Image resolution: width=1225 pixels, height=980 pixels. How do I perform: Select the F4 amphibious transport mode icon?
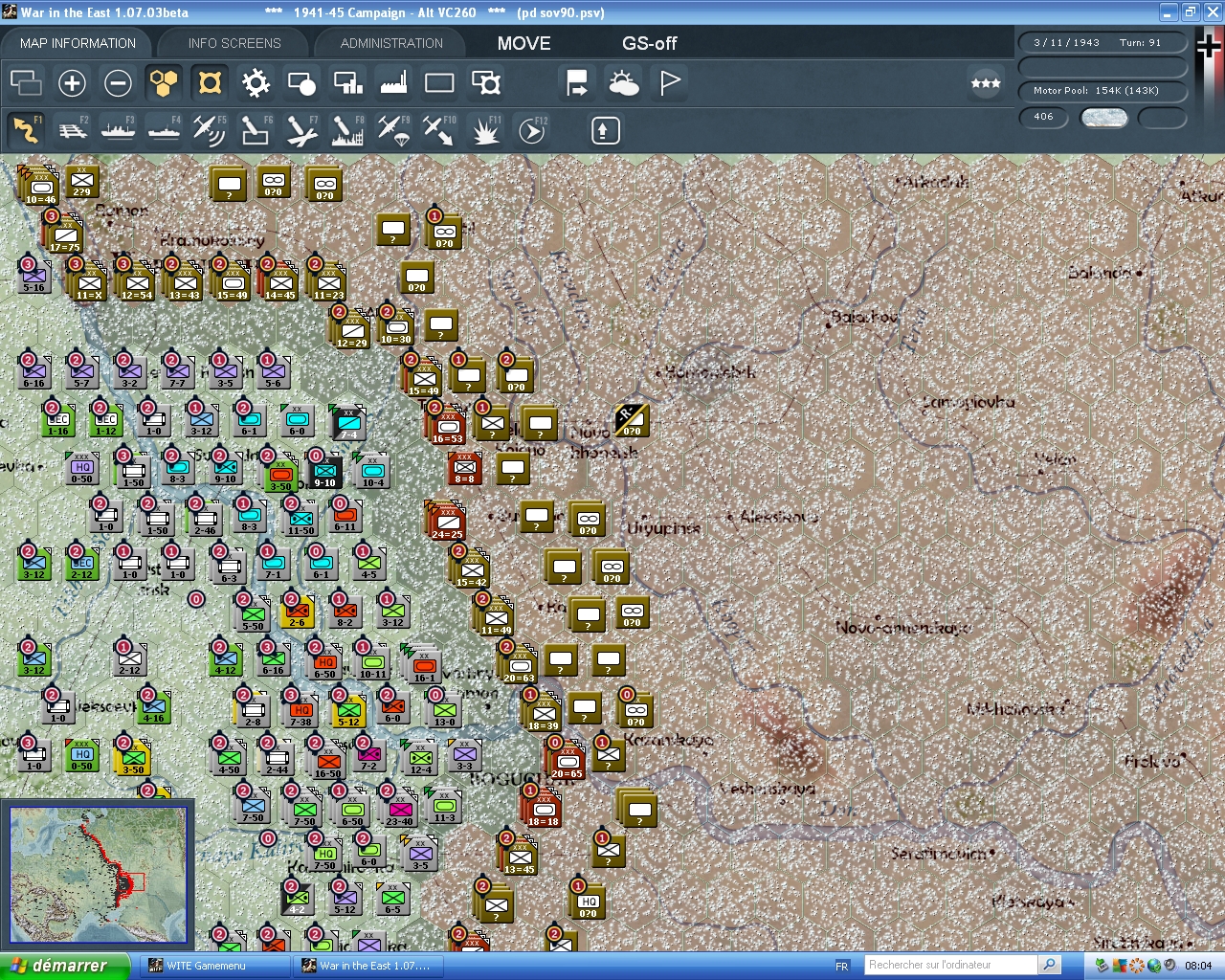pos(164,130)
